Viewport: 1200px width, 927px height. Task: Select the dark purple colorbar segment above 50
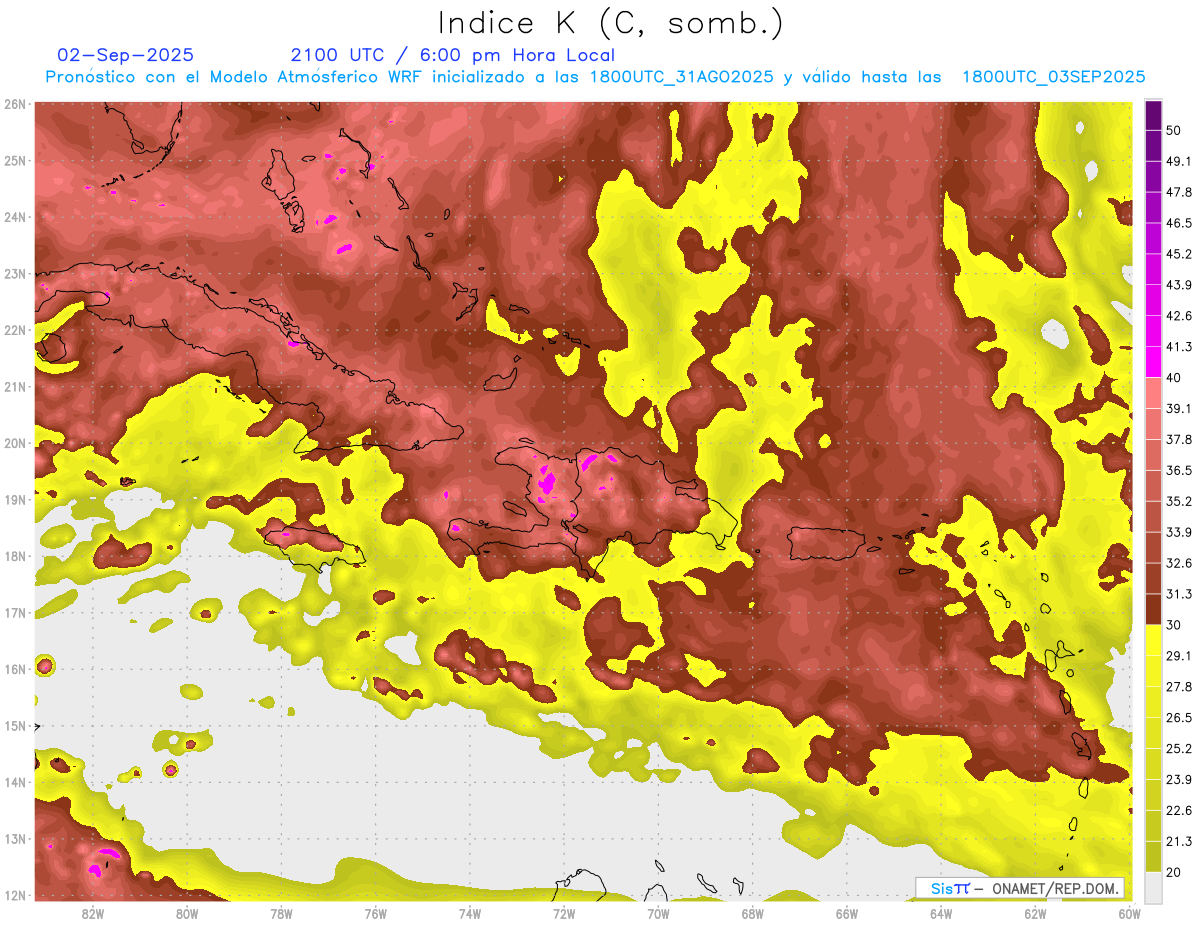tap(1153, 115)
